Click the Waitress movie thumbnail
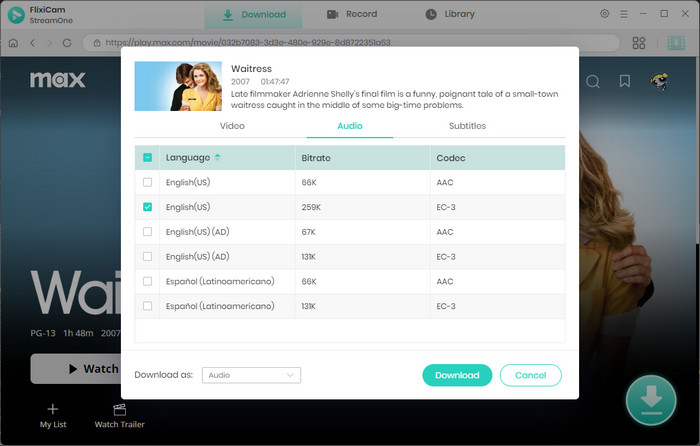The image size is (700, 446). [x=178, y=86]
